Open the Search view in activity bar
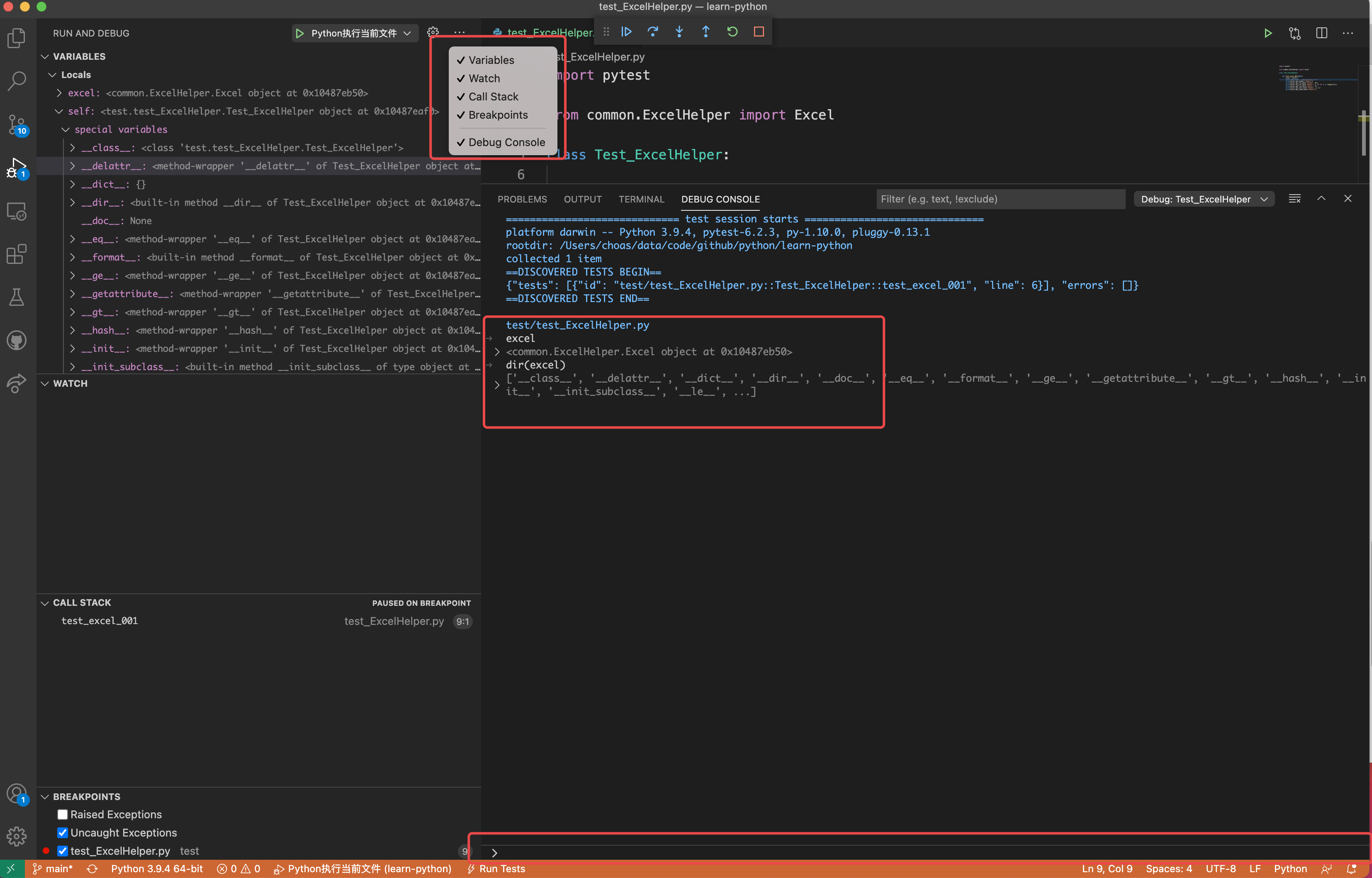 click(17, 80)
